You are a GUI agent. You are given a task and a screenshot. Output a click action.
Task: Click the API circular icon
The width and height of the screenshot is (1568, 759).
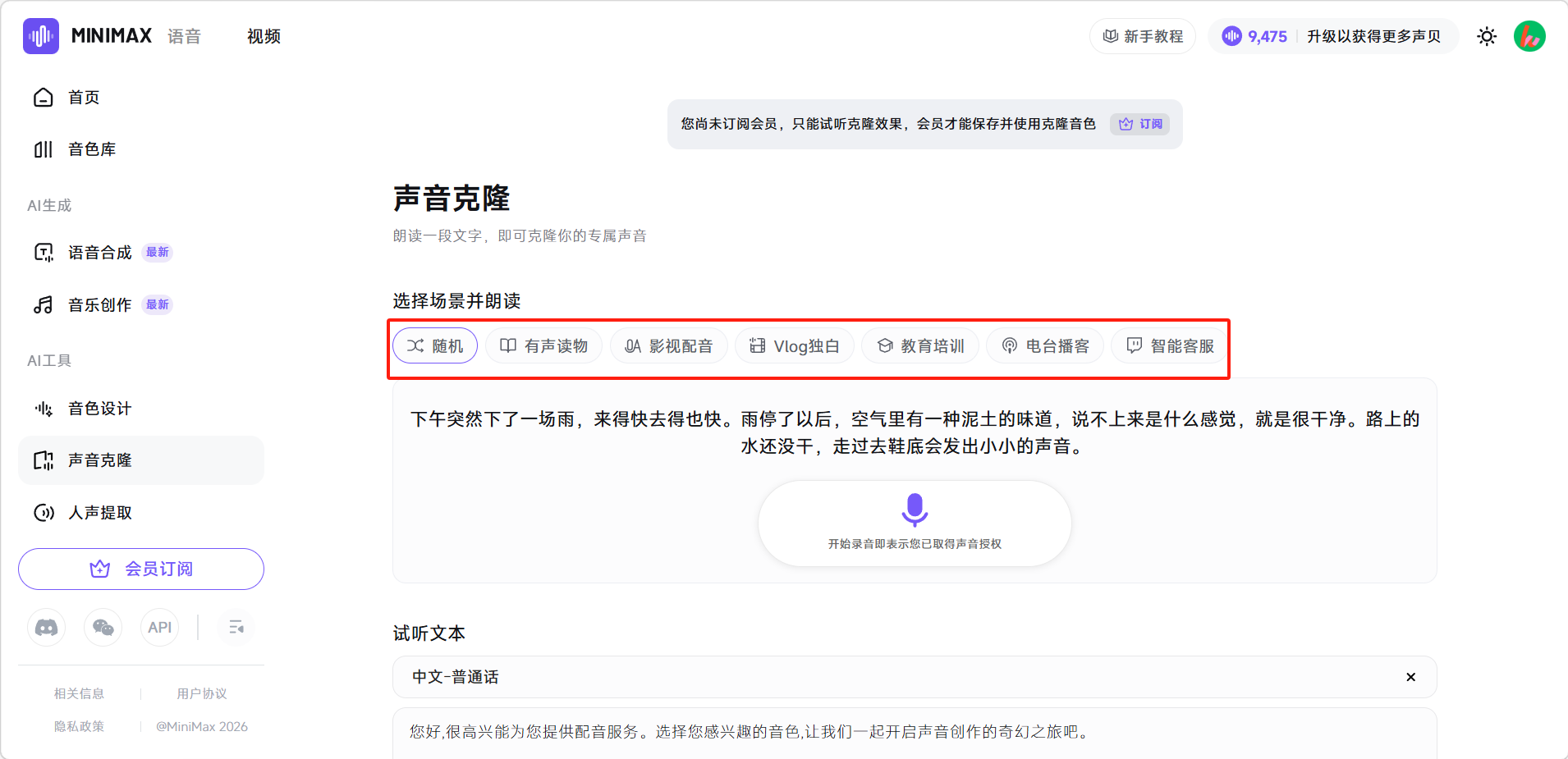tap(159, 628)
